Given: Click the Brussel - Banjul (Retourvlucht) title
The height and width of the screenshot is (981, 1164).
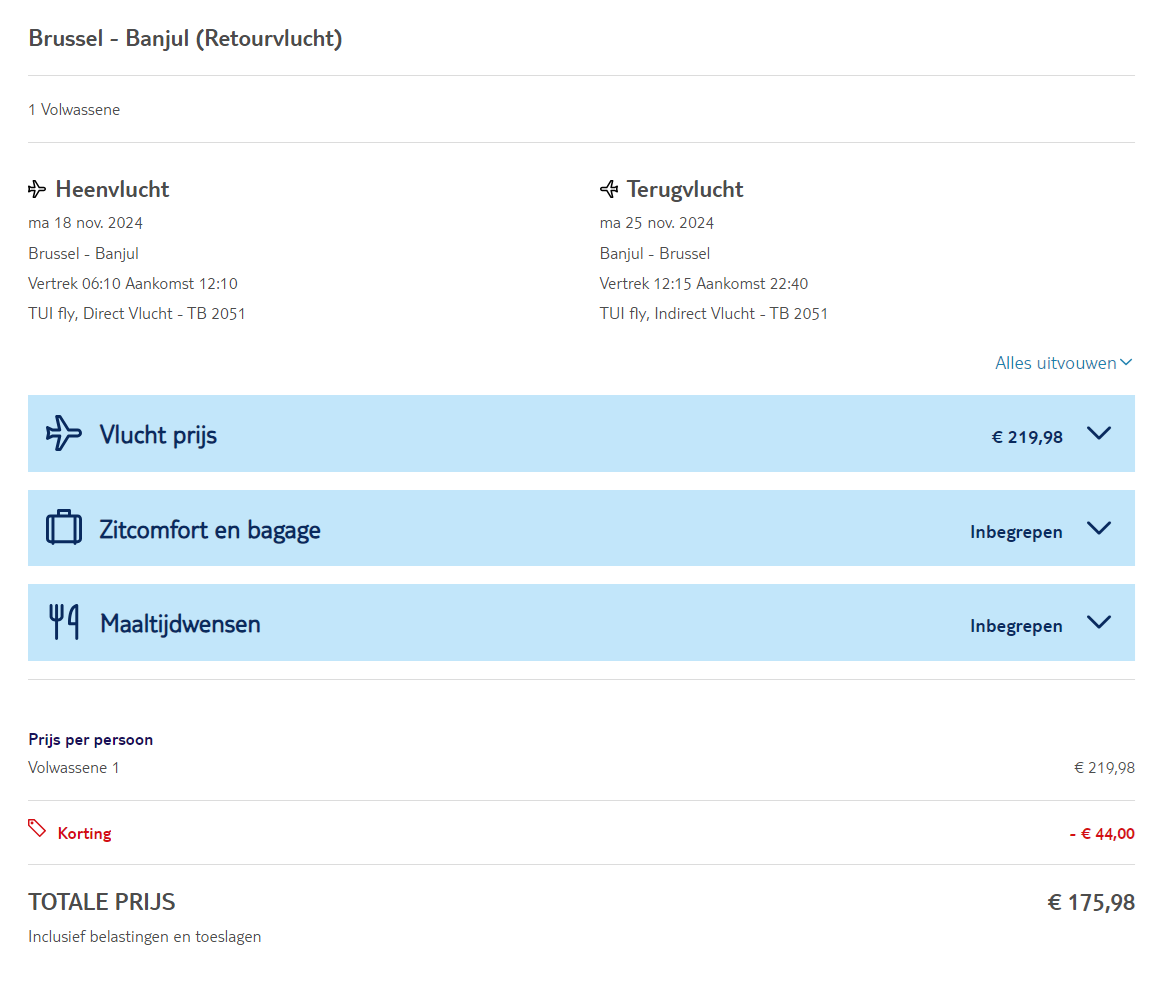Looking at the screenshot, I should (186, 39).
